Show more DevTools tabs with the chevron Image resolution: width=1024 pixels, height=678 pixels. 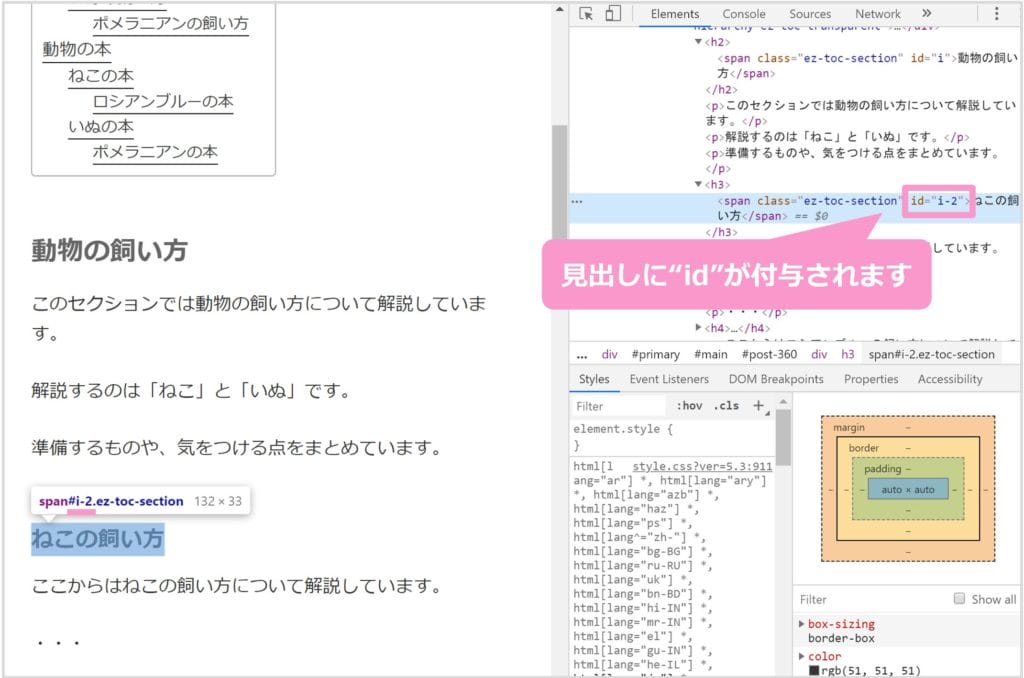(x=926, y=13)
